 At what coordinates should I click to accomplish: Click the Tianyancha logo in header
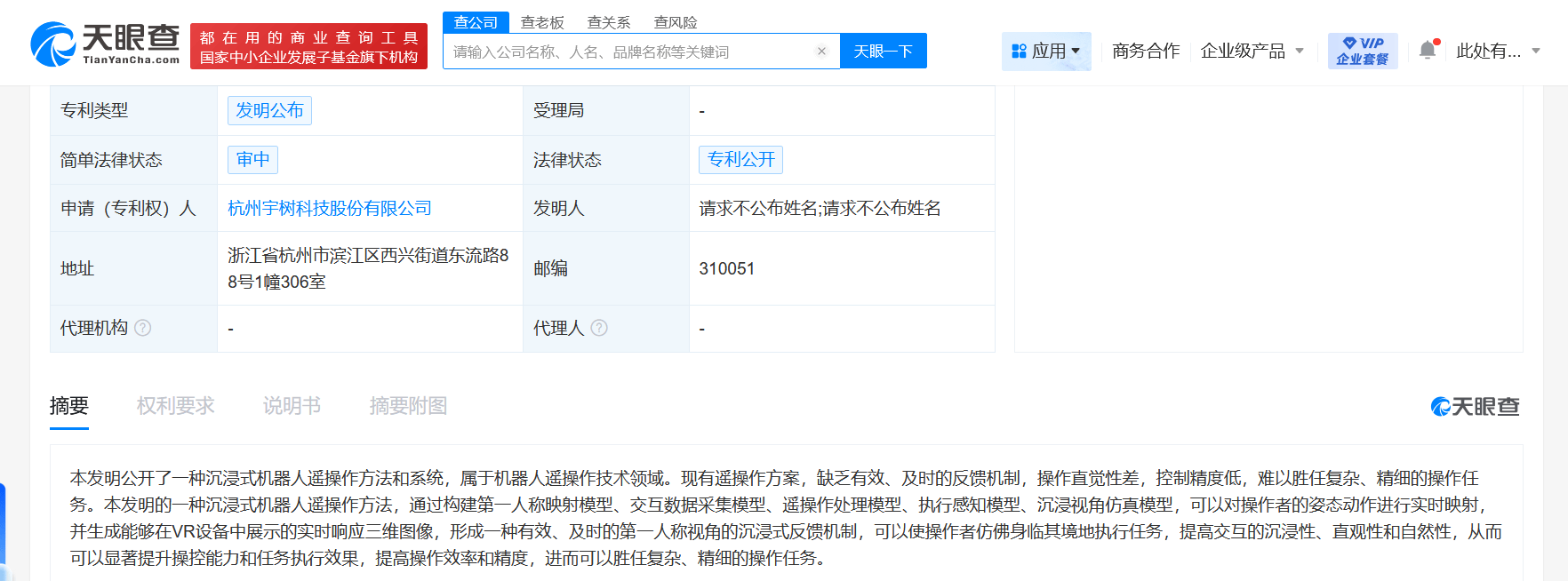105,44
